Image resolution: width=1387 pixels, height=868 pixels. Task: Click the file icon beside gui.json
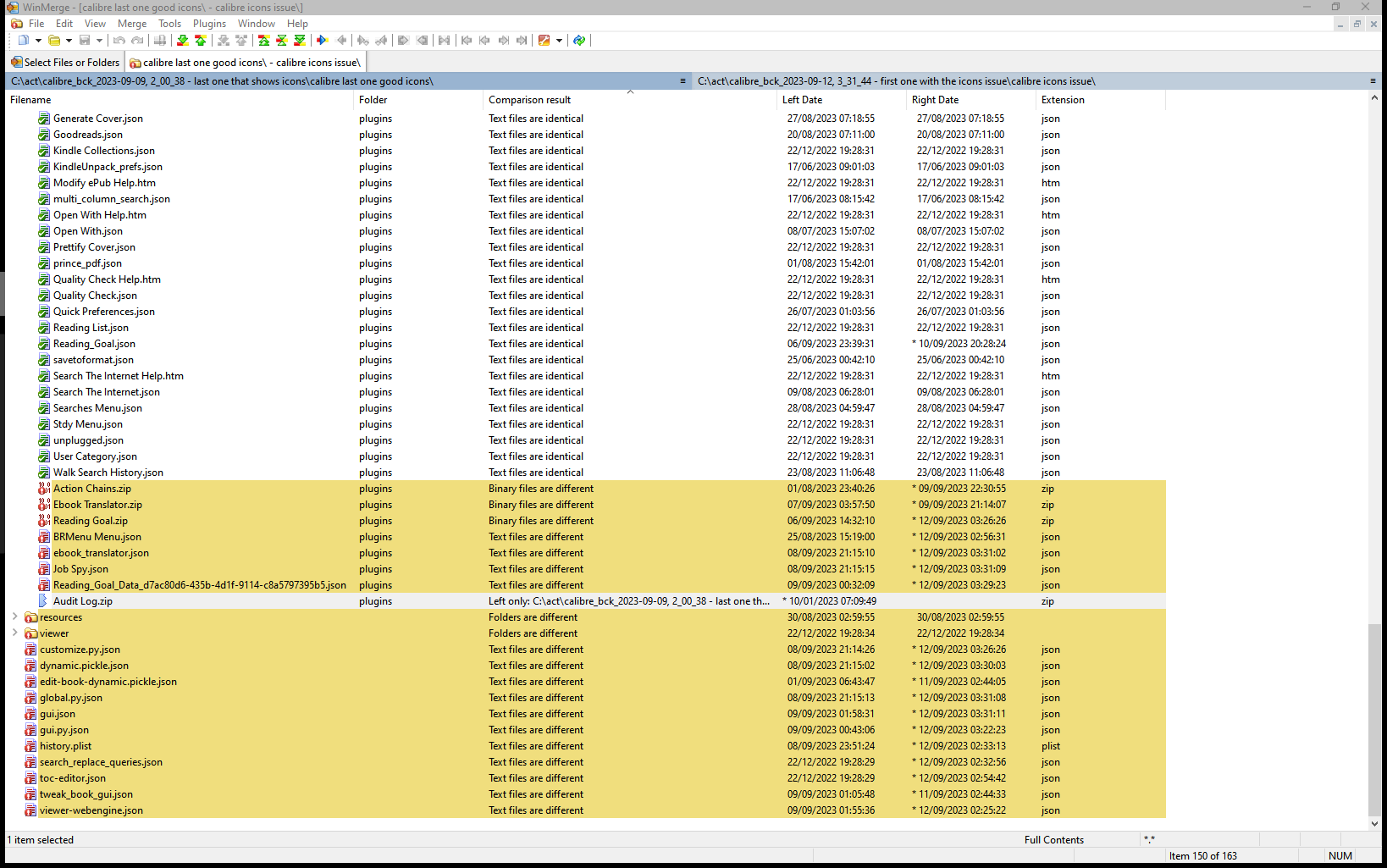click(31, 714)
